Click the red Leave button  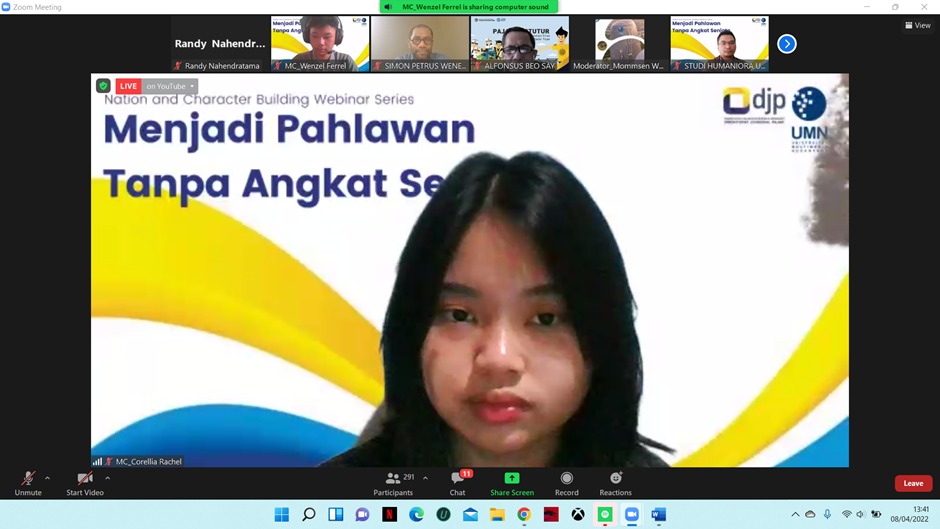(913, 483)
